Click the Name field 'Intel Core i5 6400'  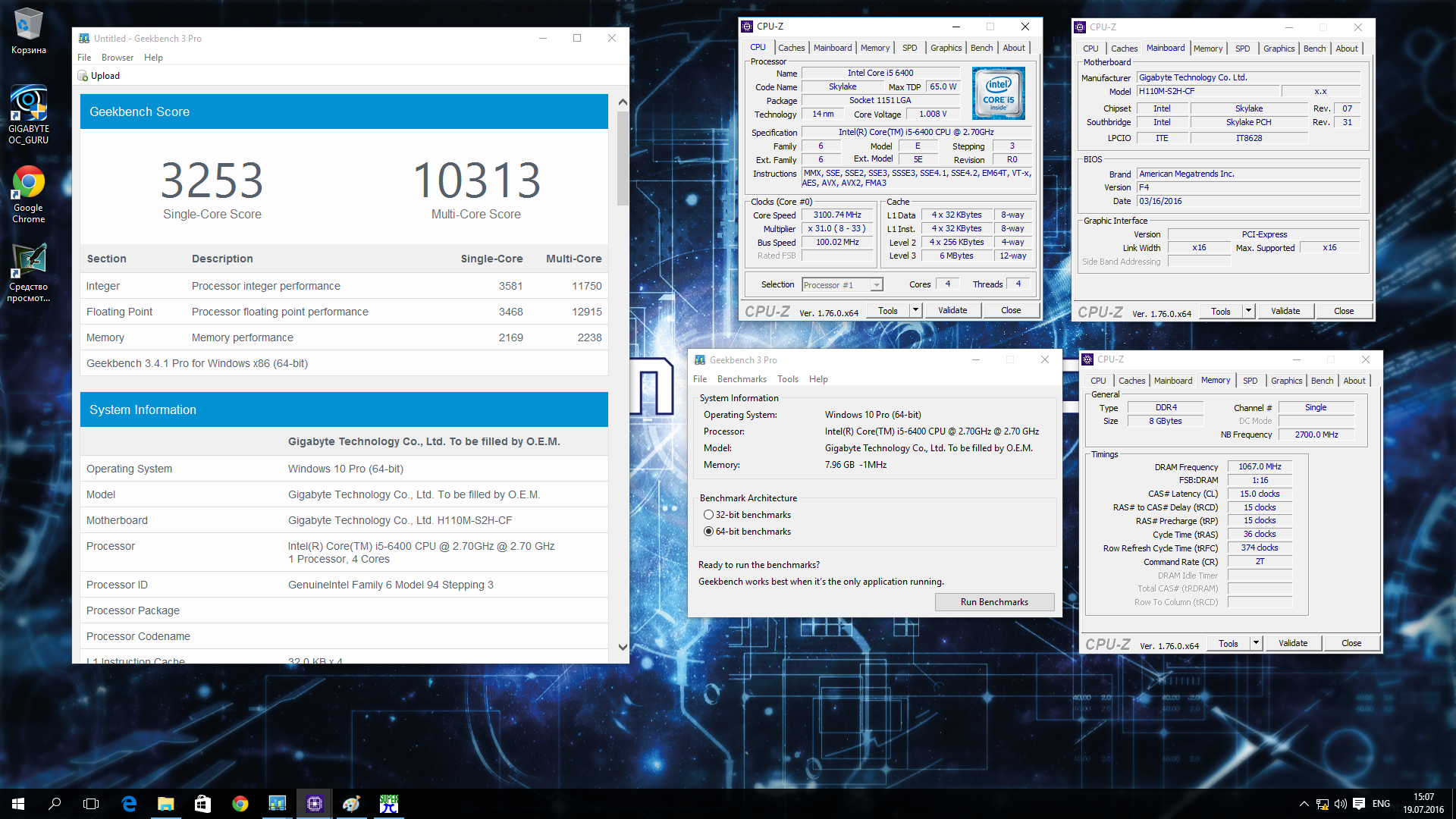[880, 74]
